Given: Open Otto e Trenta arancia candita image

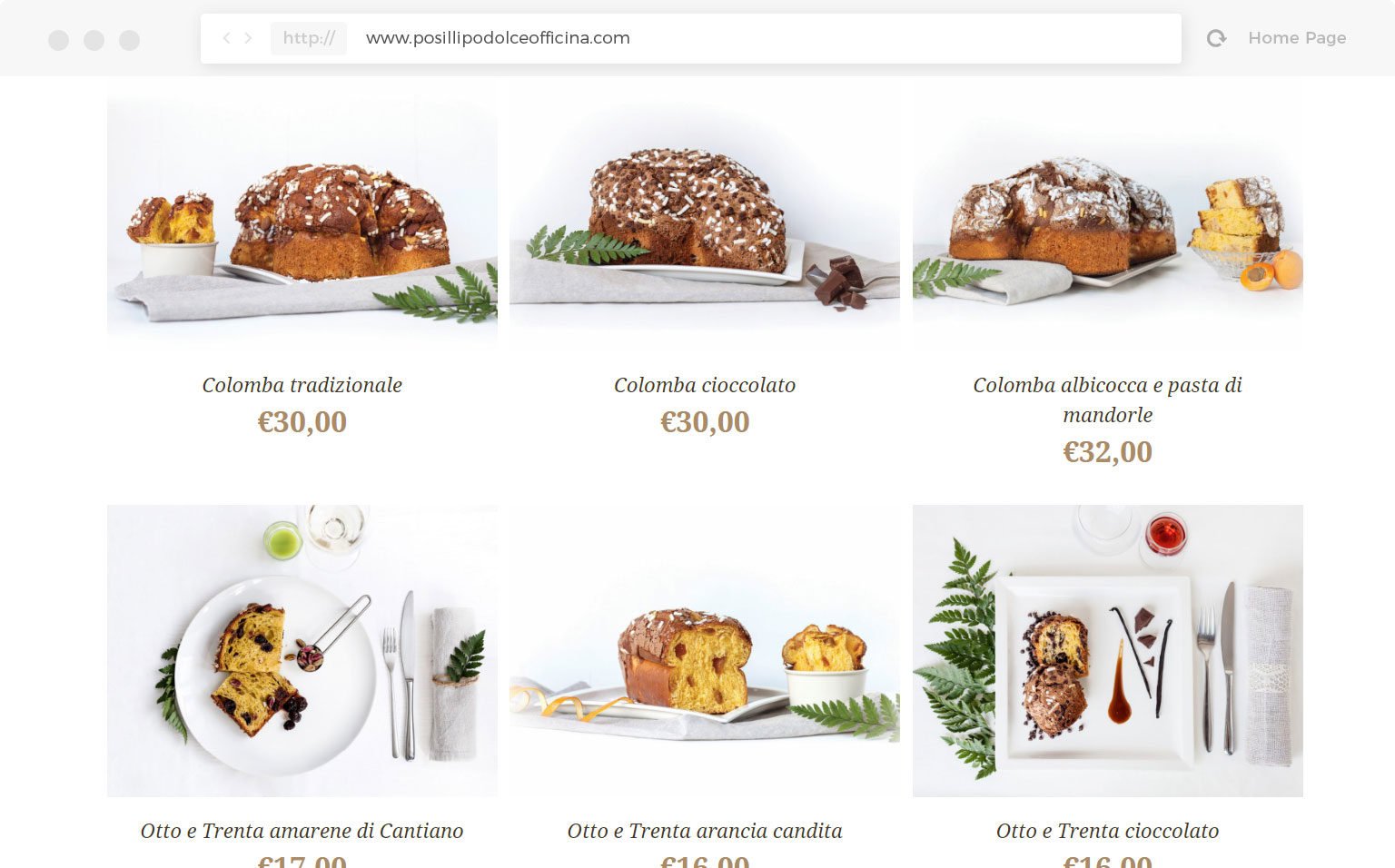Looking at the screenshot, I should [705, 651].
